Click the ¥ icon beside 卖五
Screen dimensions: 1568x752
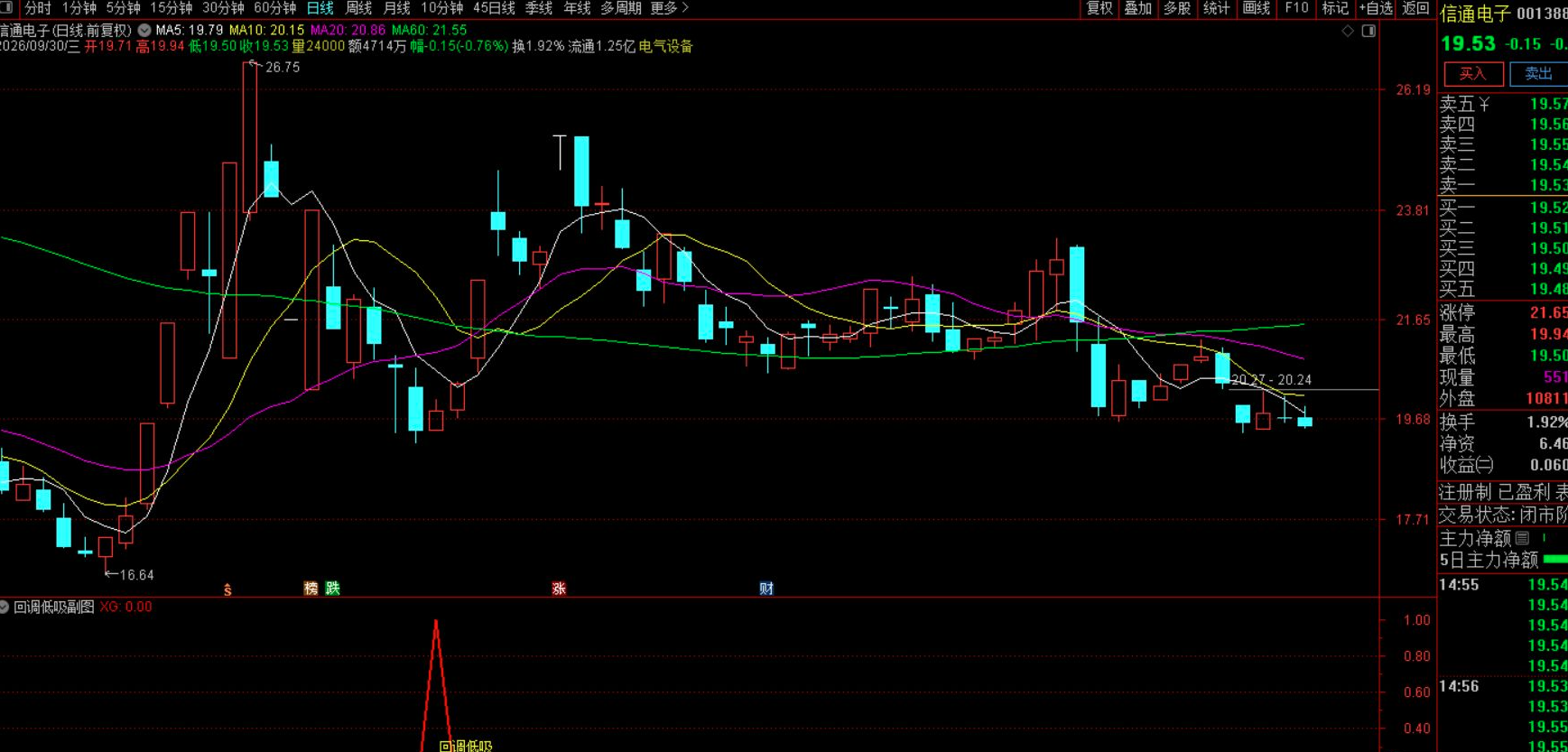point(1484,105)
